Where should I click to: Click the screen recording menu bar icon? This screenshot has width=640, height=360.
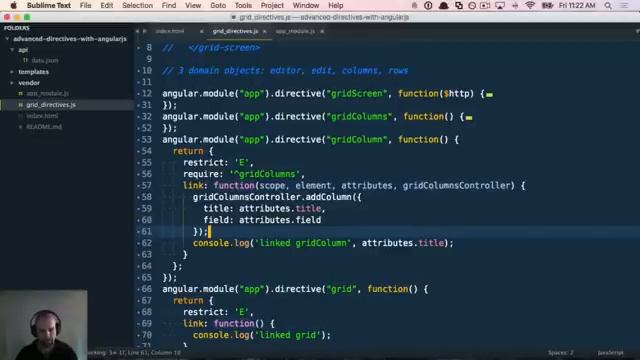485,5
